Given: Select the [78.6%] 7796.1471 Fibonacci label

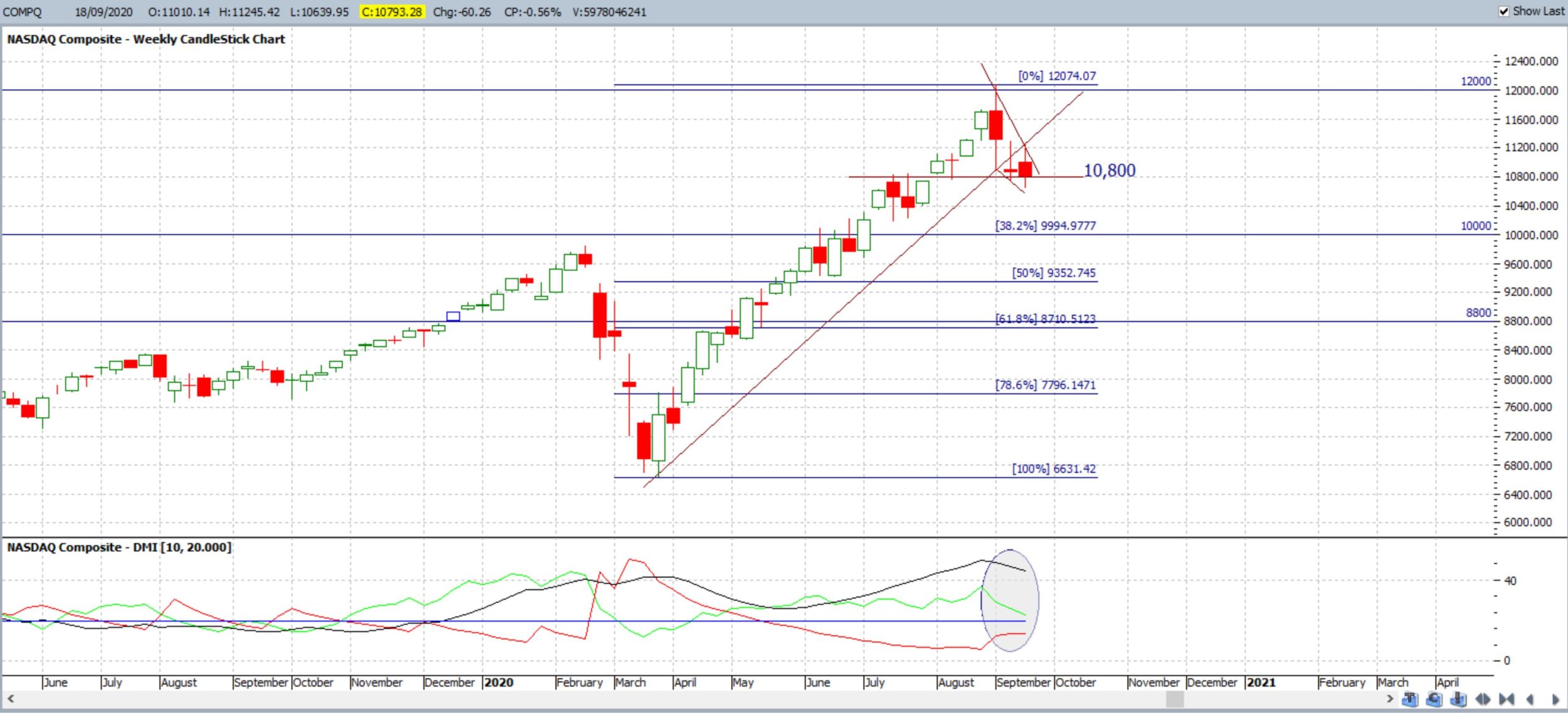Looking at the screenshot, I should [1046, 385].
